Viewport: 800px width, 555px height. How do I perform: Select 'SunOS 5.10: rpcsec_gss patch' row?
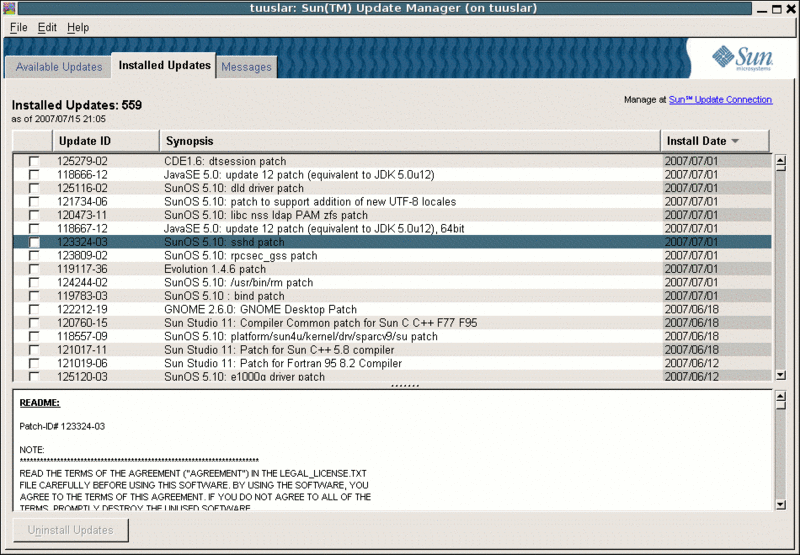(392, 256)
